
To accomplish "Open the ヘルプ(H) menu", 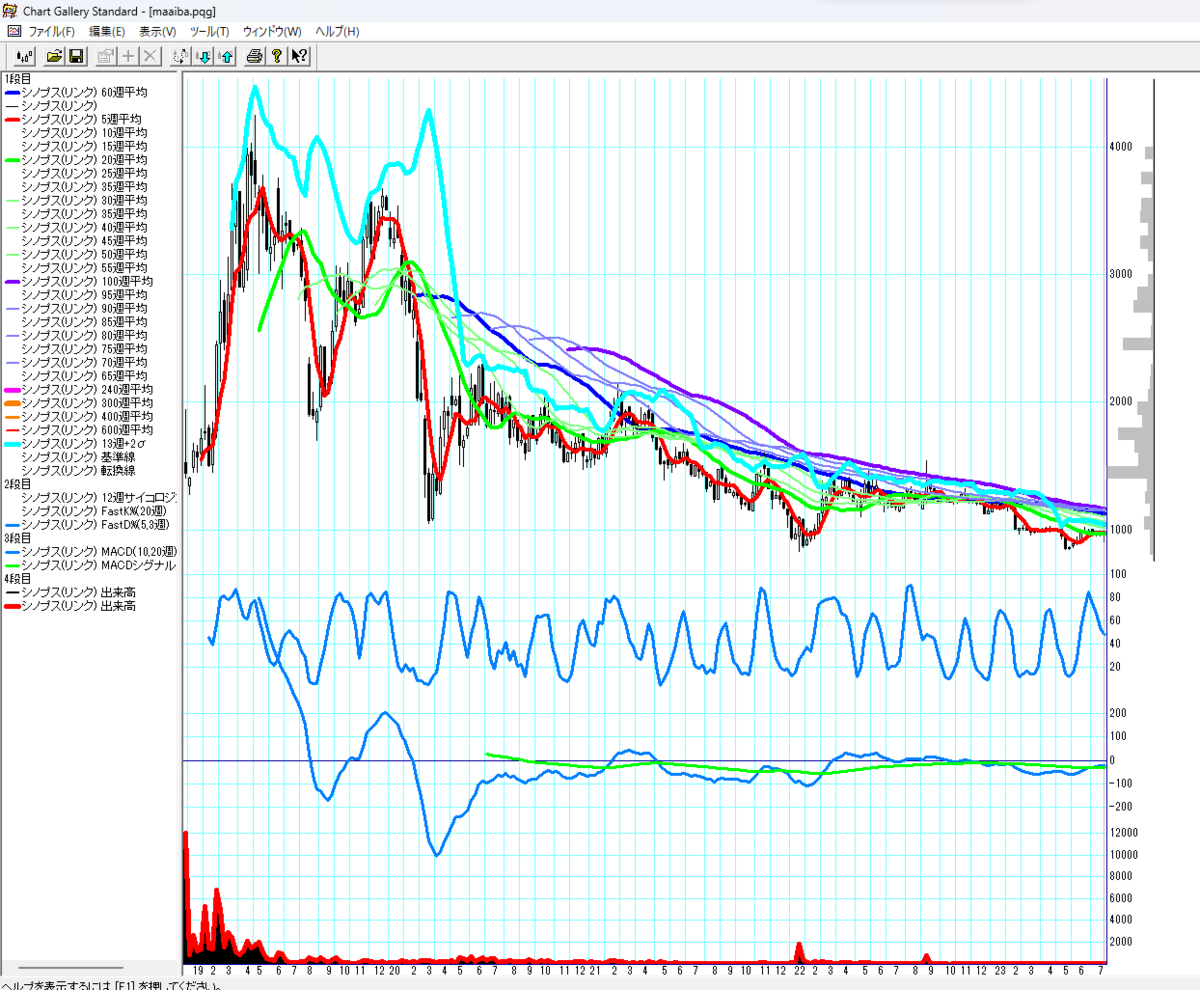I will point(337,31).
